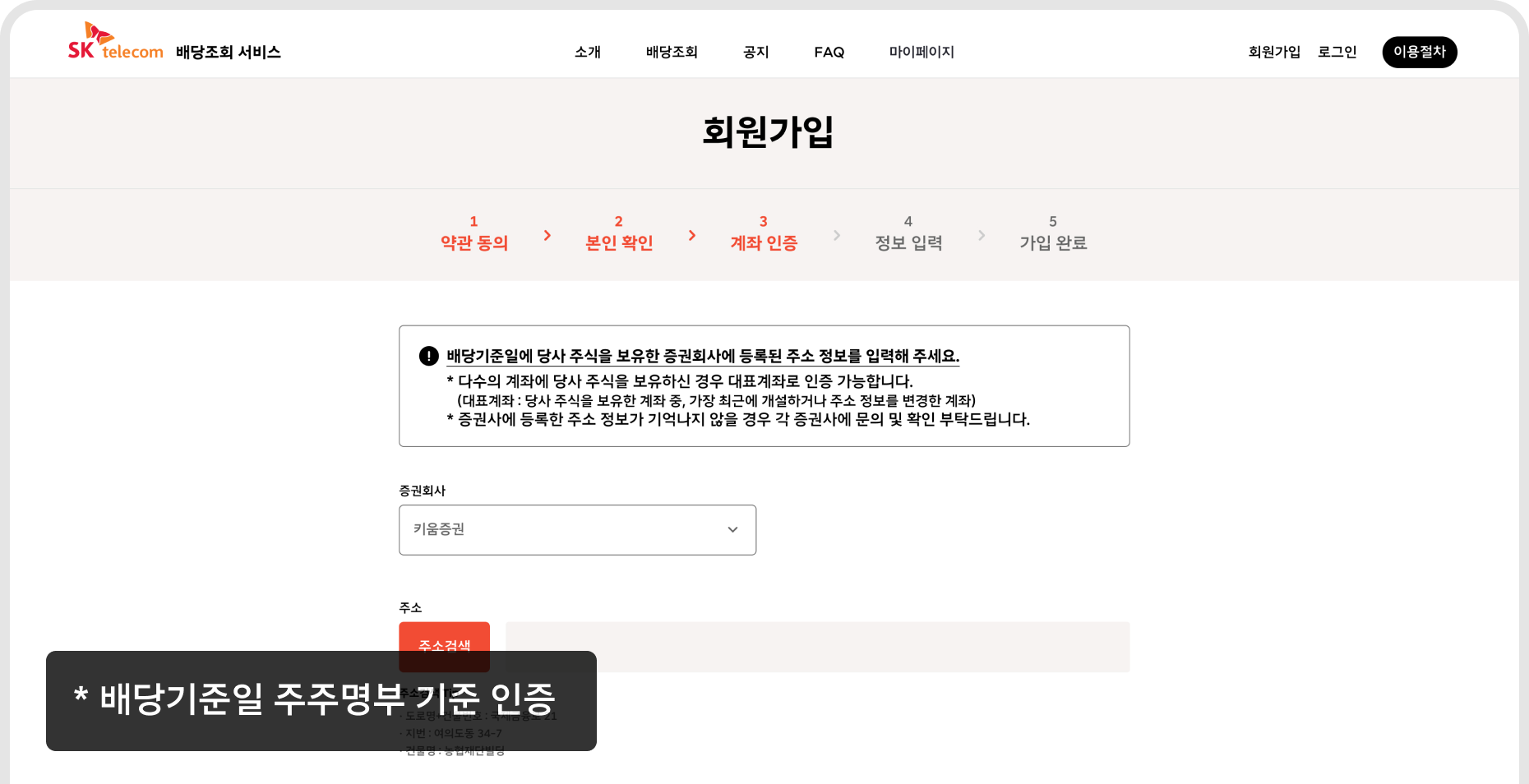Click the dropdown arrow in 증권회사 field
The height and width of the screenshot is (784, 1529).
[732, 529]
